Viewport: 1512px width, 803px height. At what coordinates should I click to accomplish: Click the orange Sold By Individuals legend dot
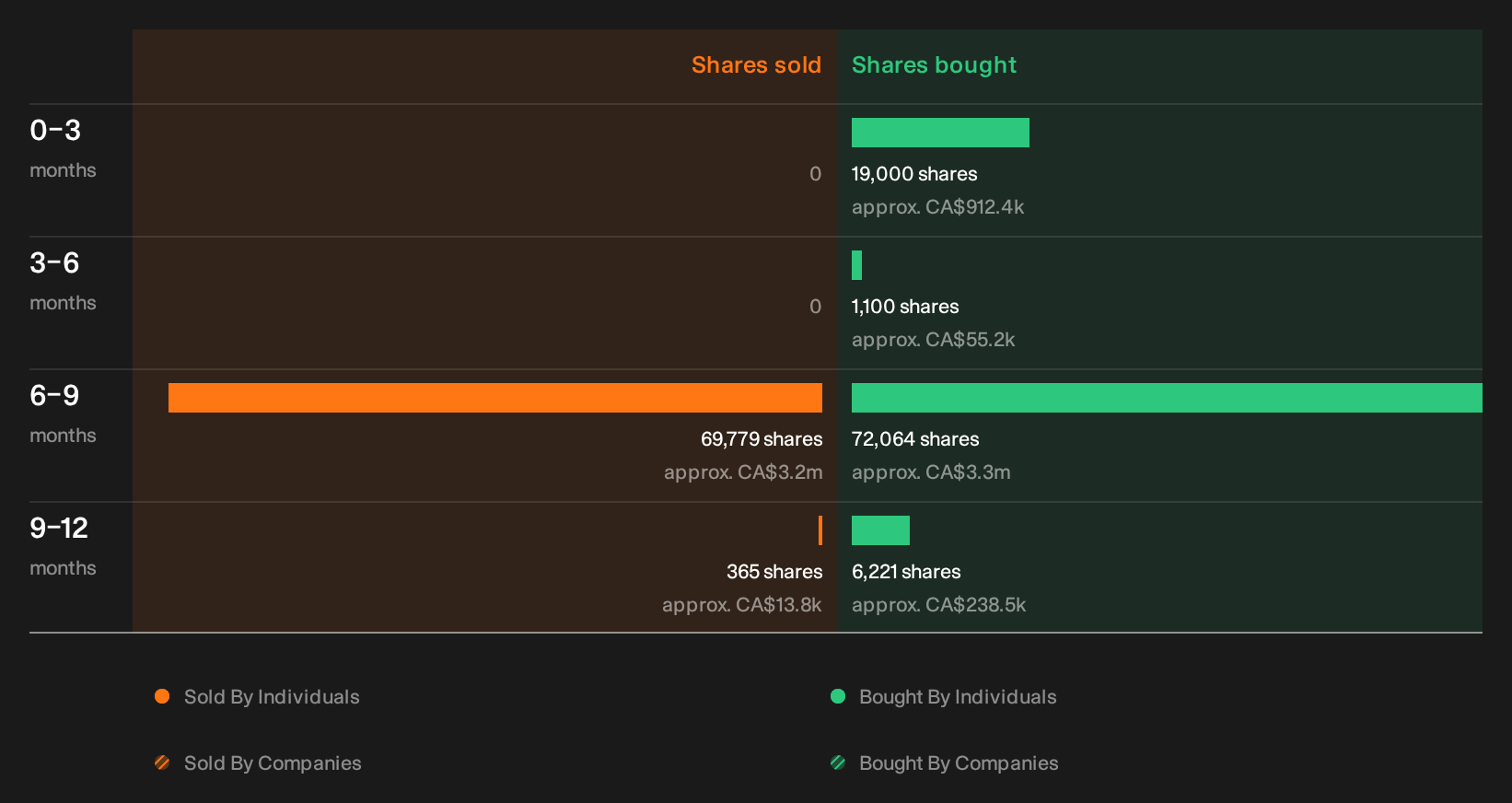pos(162,696)
